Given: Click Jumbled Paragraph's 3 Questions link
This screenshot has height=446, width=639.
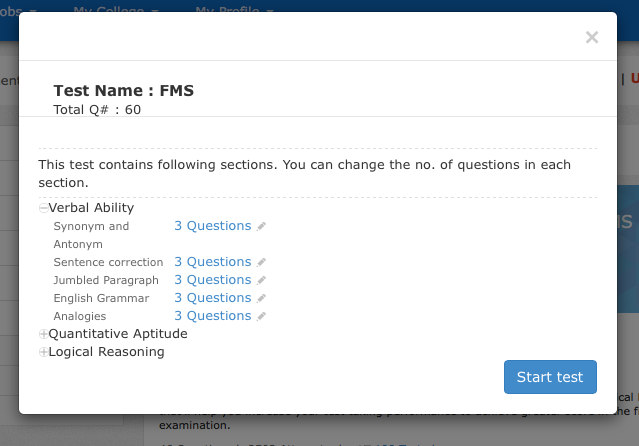Looking at the screenshot, I should [x=212, y=280].
